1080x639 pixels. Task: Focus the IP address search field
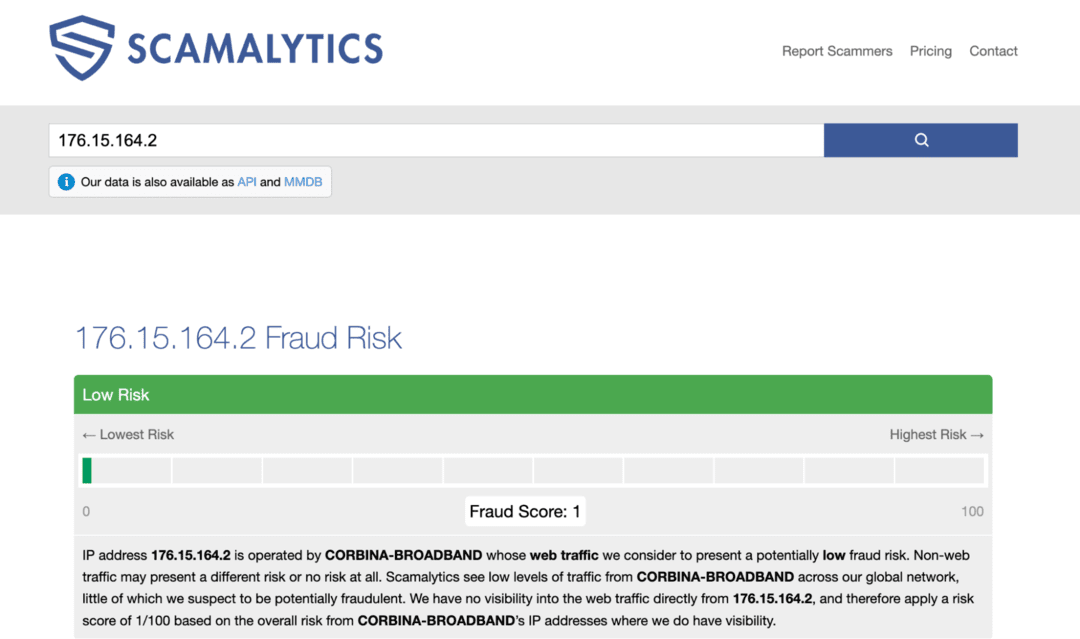click(x=436, y=140)
